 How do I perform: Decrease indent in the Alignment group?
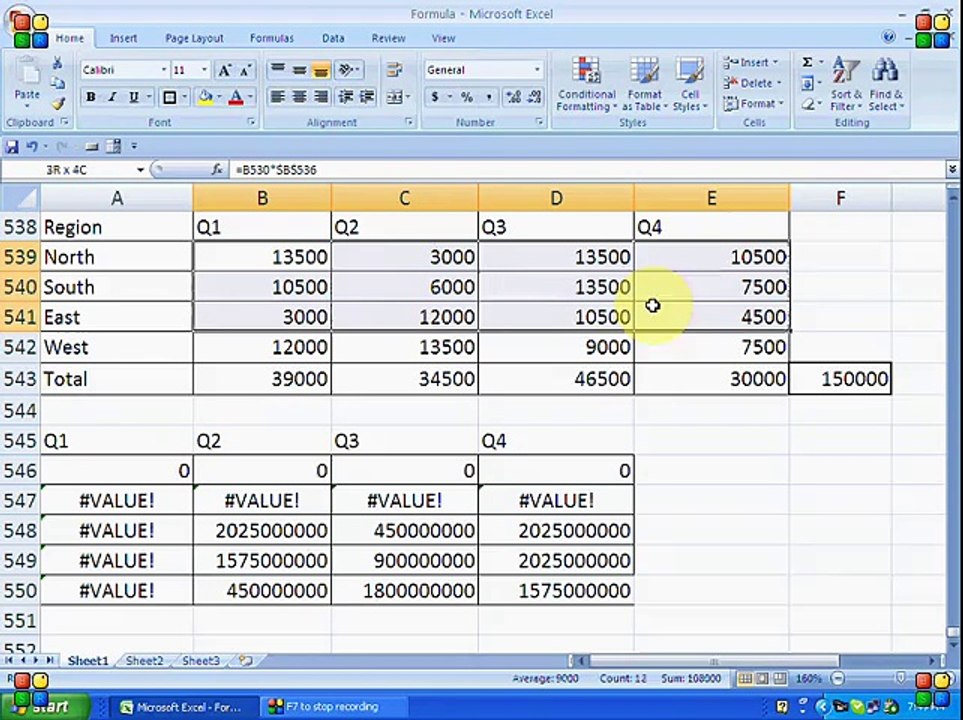coord(346,96)
